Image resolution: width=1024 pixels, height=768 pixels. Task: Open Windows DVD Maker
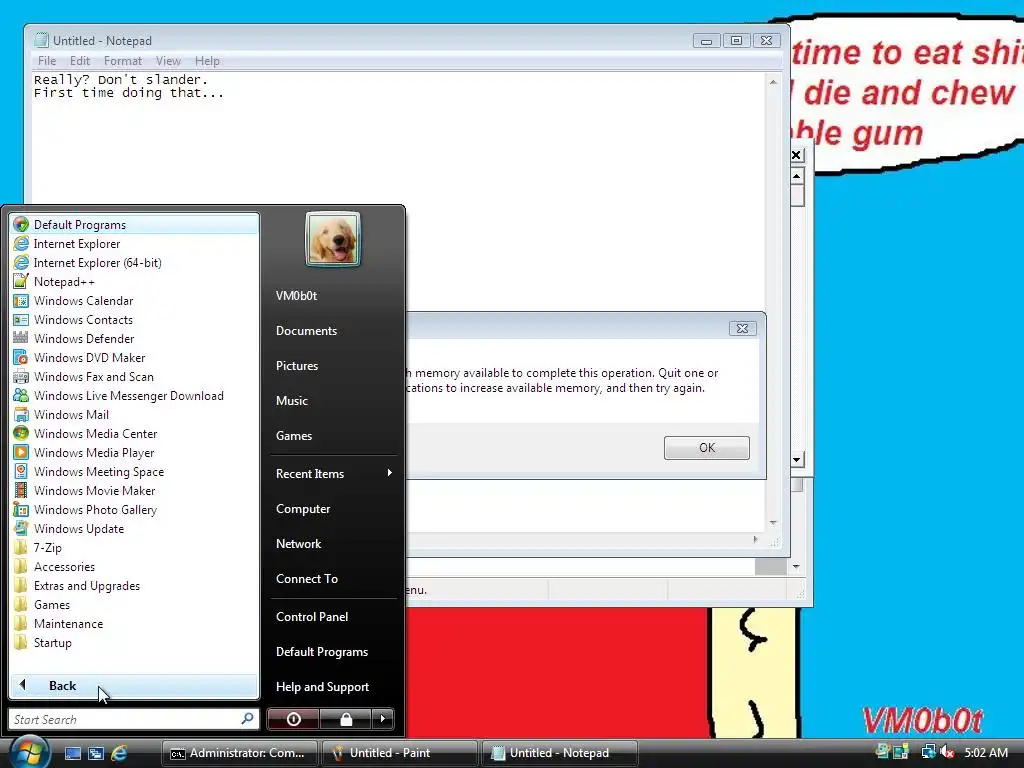(x=135, y=357)
